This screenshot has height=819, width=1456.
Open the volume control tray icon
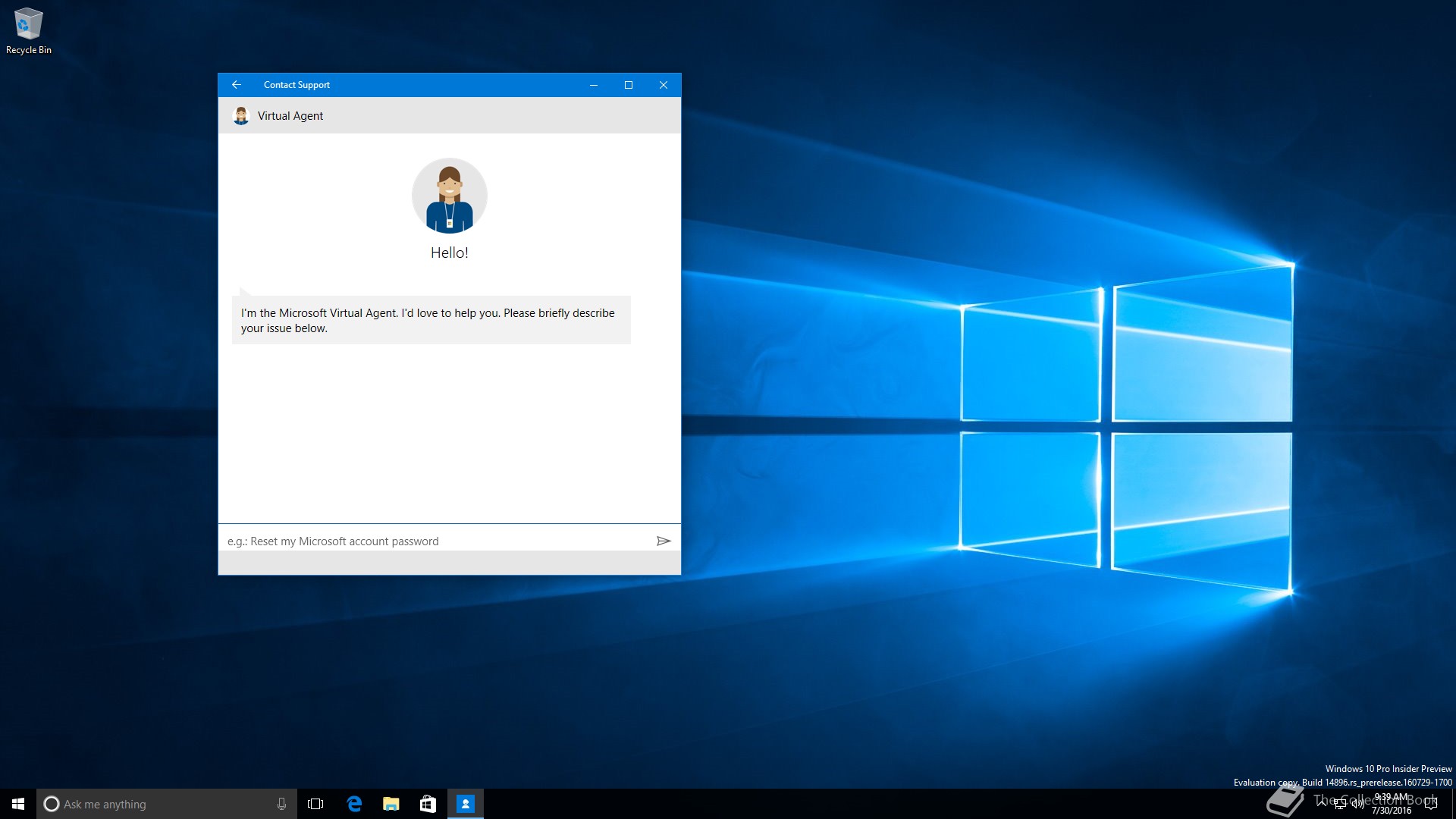pyautogui.click(x=1358, y=804)
